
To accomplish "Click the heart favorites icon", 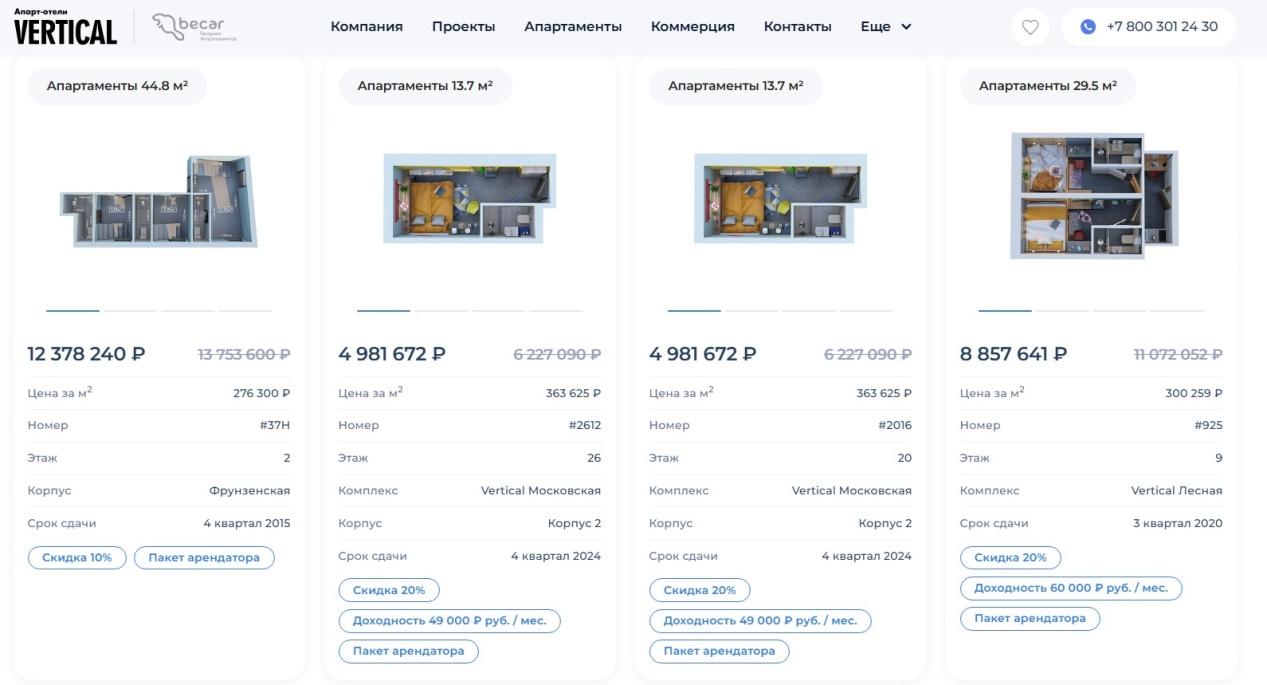I will click(1030, 27).
